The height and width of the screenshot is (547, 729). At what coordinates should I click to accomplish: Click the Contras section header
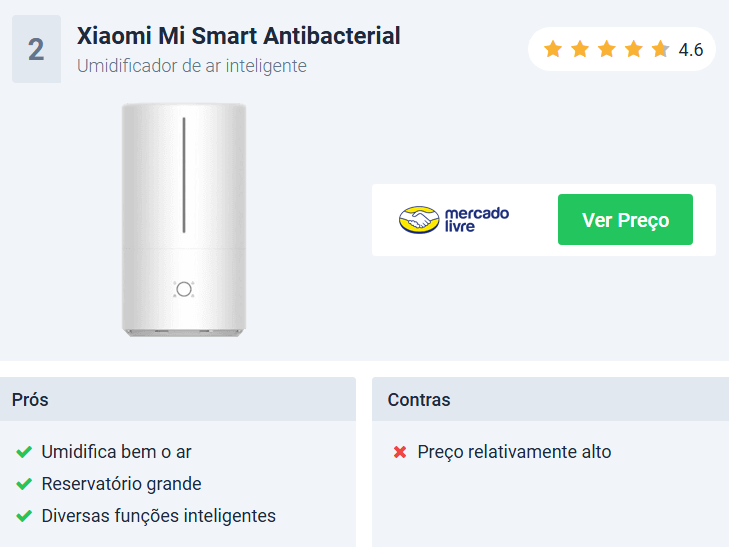pyautogui.click(x=419, y=400)
